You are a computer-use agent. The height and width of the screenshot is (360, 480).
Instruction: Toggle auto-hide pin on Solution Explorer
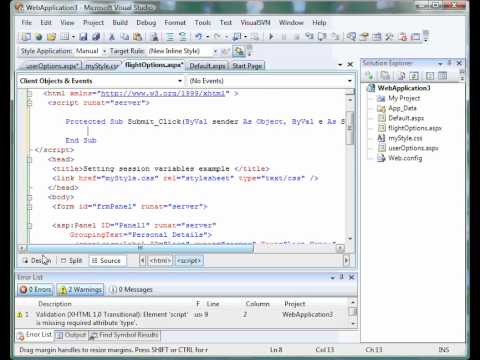pyautogui.click(x=450, y=63)
